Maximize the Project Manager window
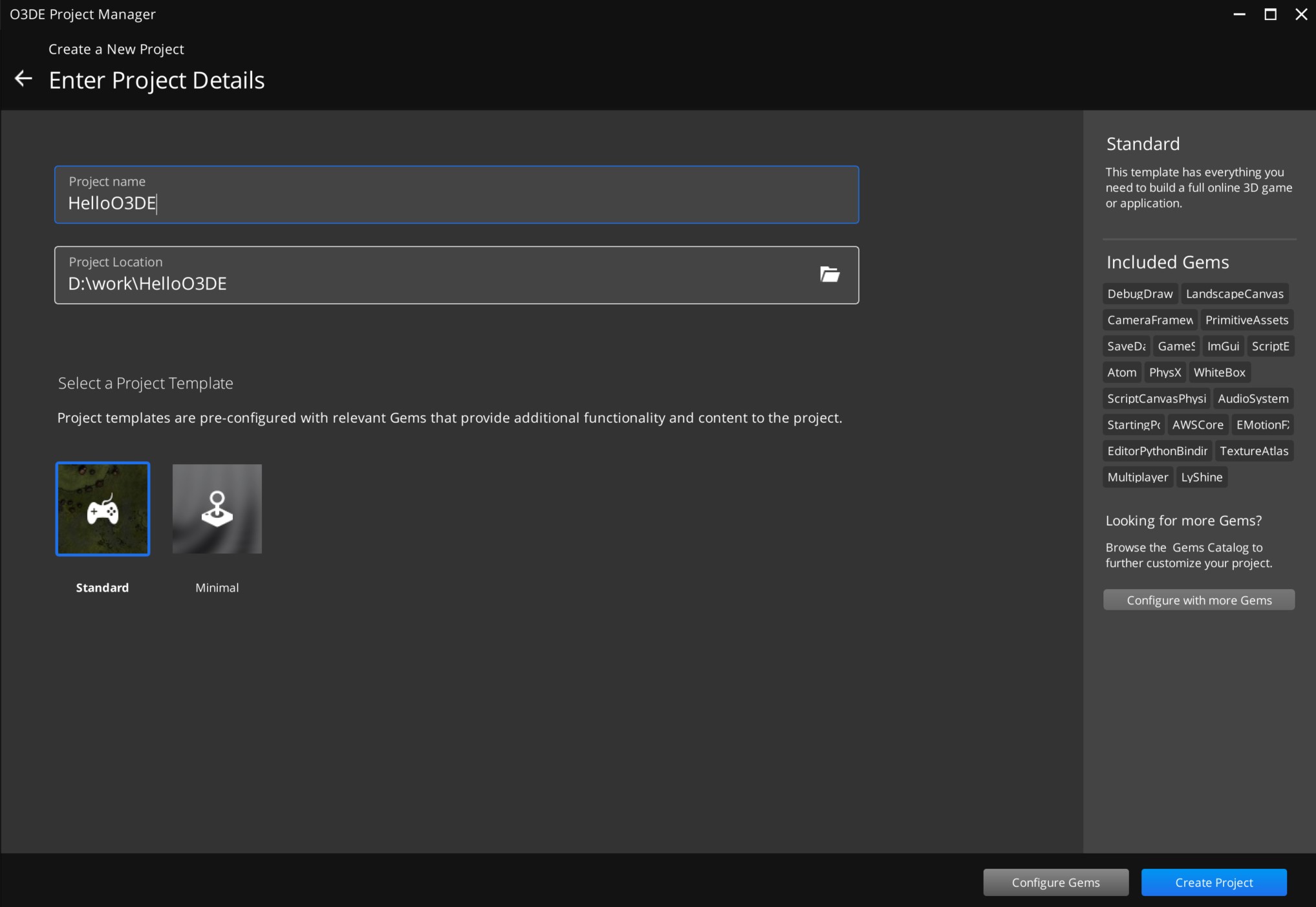The width and height of the screenshot is (1316, 907). pyautogui.click(x=1270, y=14)
